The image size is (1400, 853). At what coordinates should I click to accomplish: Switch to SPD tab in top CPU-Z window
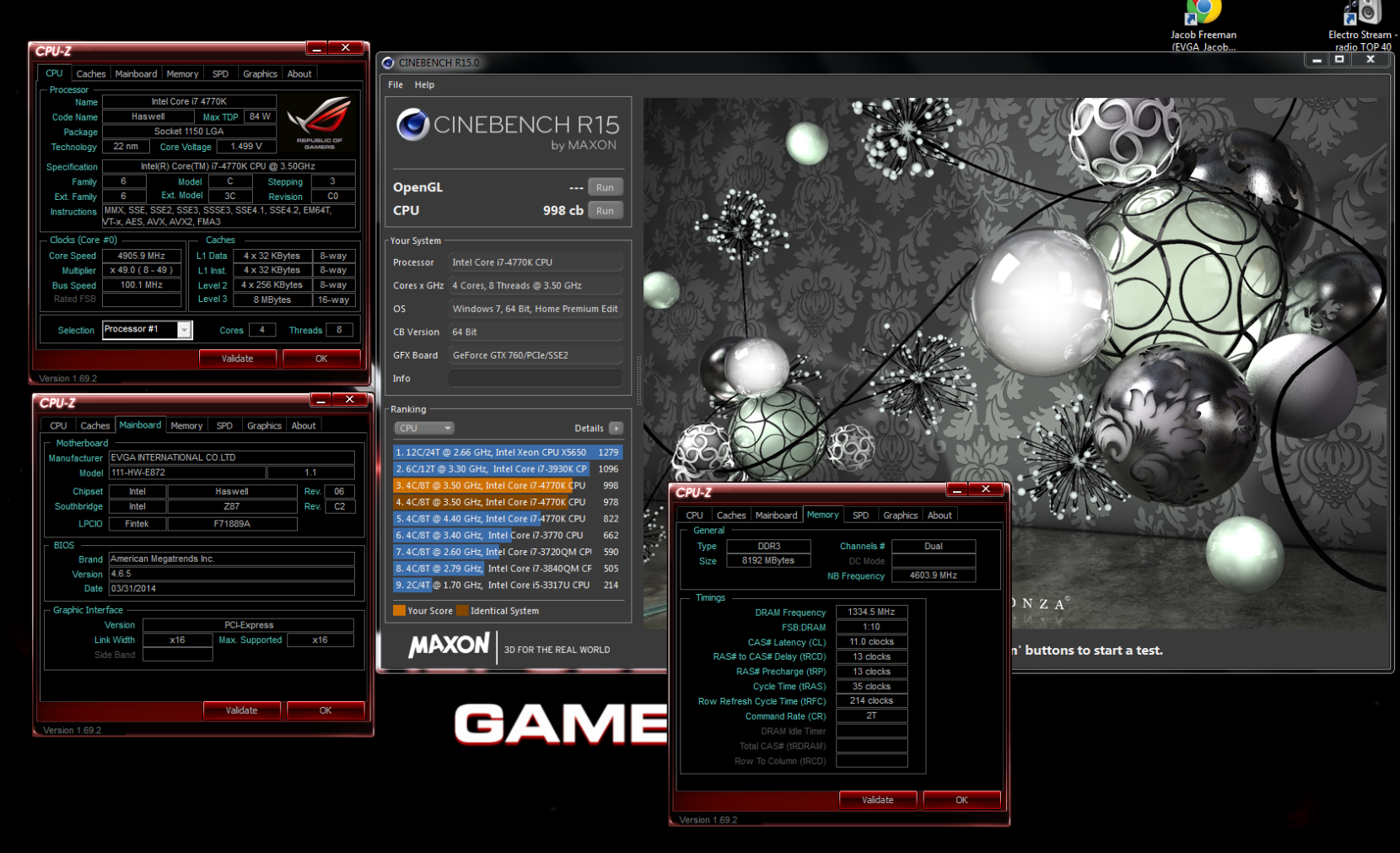click(220, 74)
